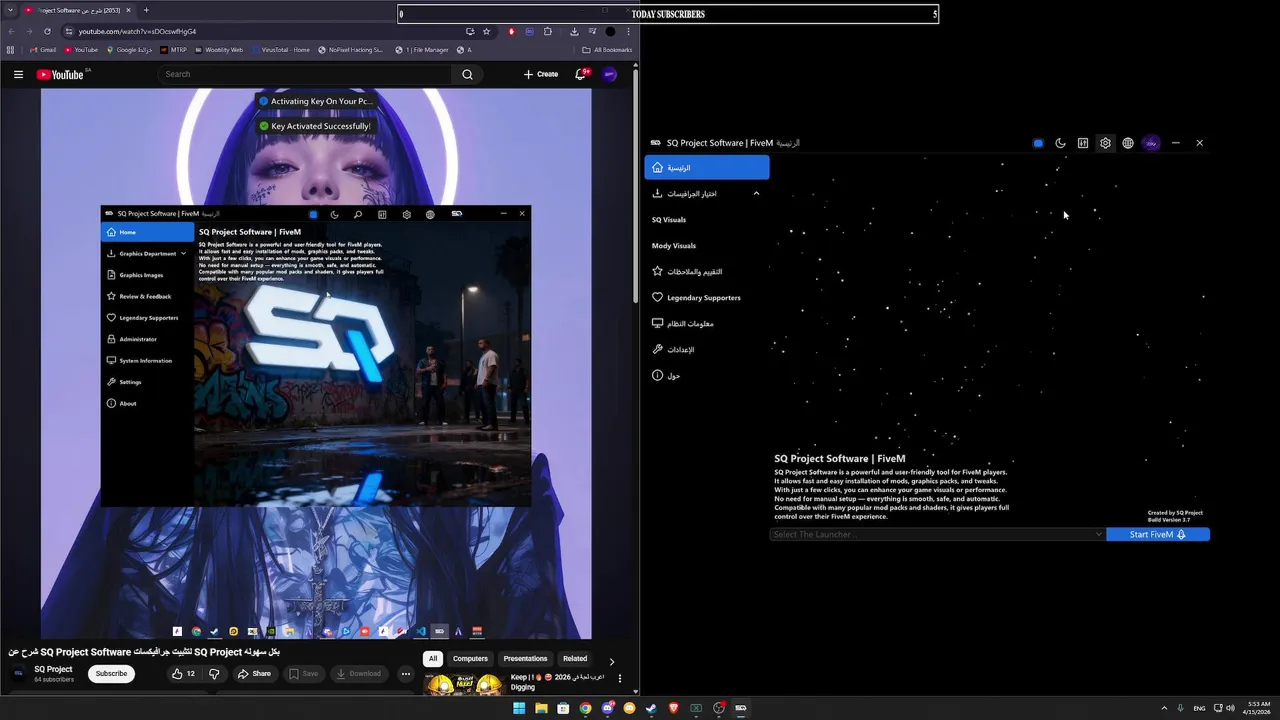The height and width of the screenshot is (720, 1280).
Task: Select the Presentations filter chip
Action: [525, 659]
